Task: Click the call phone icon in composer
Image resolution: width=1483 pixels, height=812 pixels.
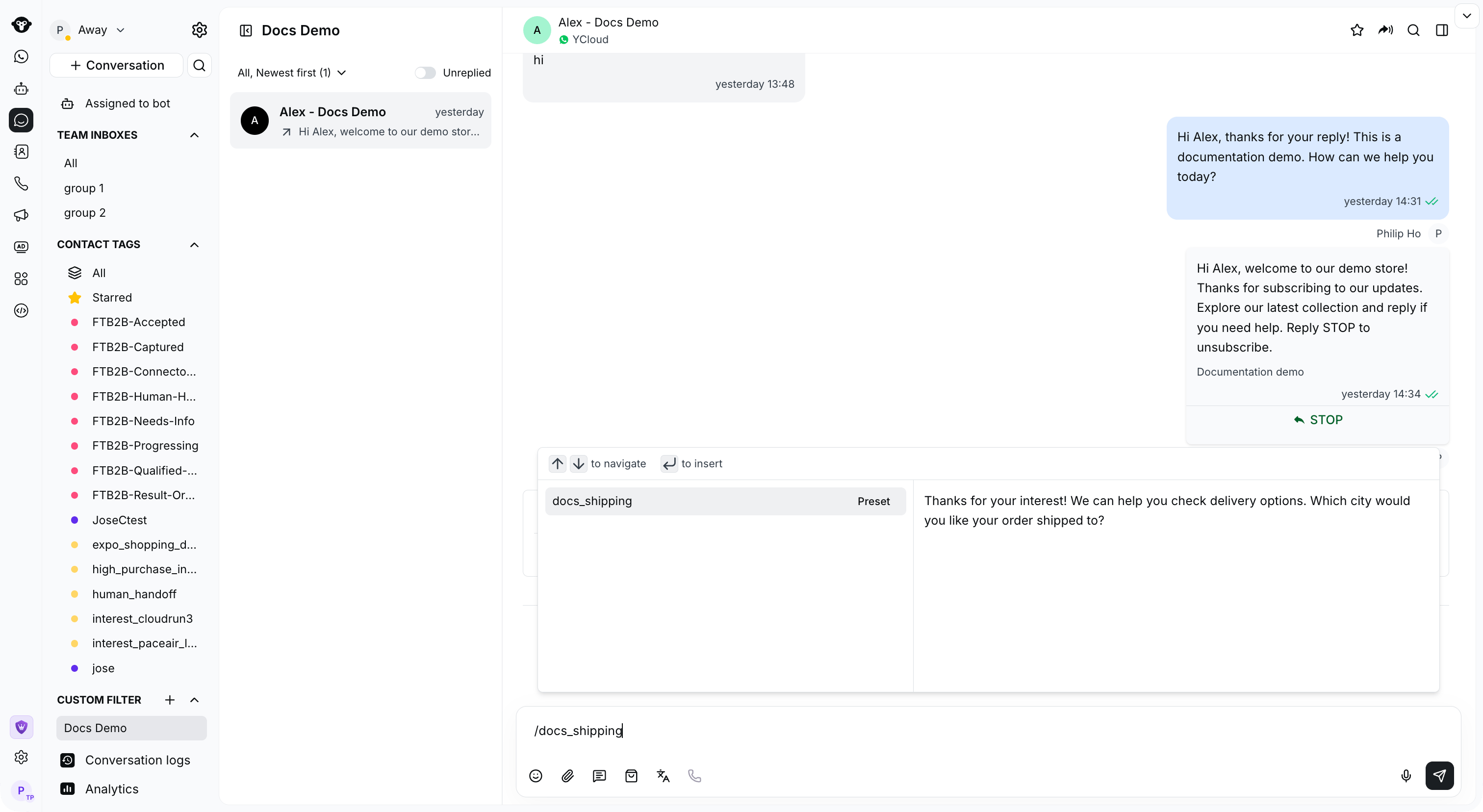Action: [x=695, y=776]
